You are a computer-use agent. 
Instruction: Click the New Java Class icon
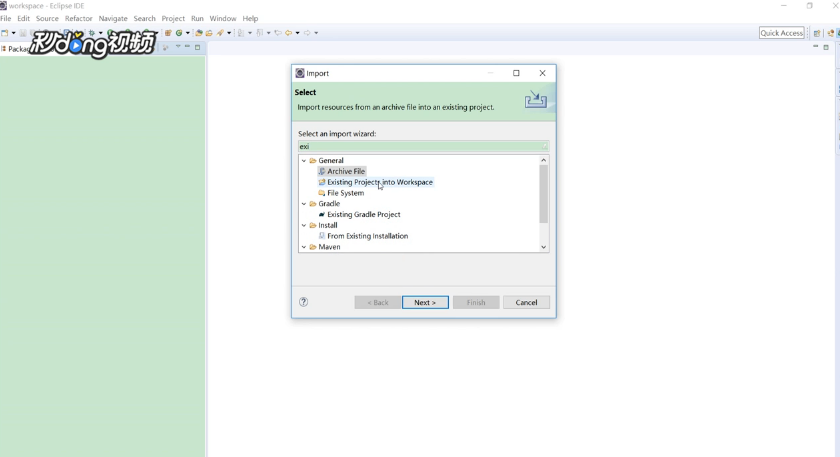tap(179, 33)
